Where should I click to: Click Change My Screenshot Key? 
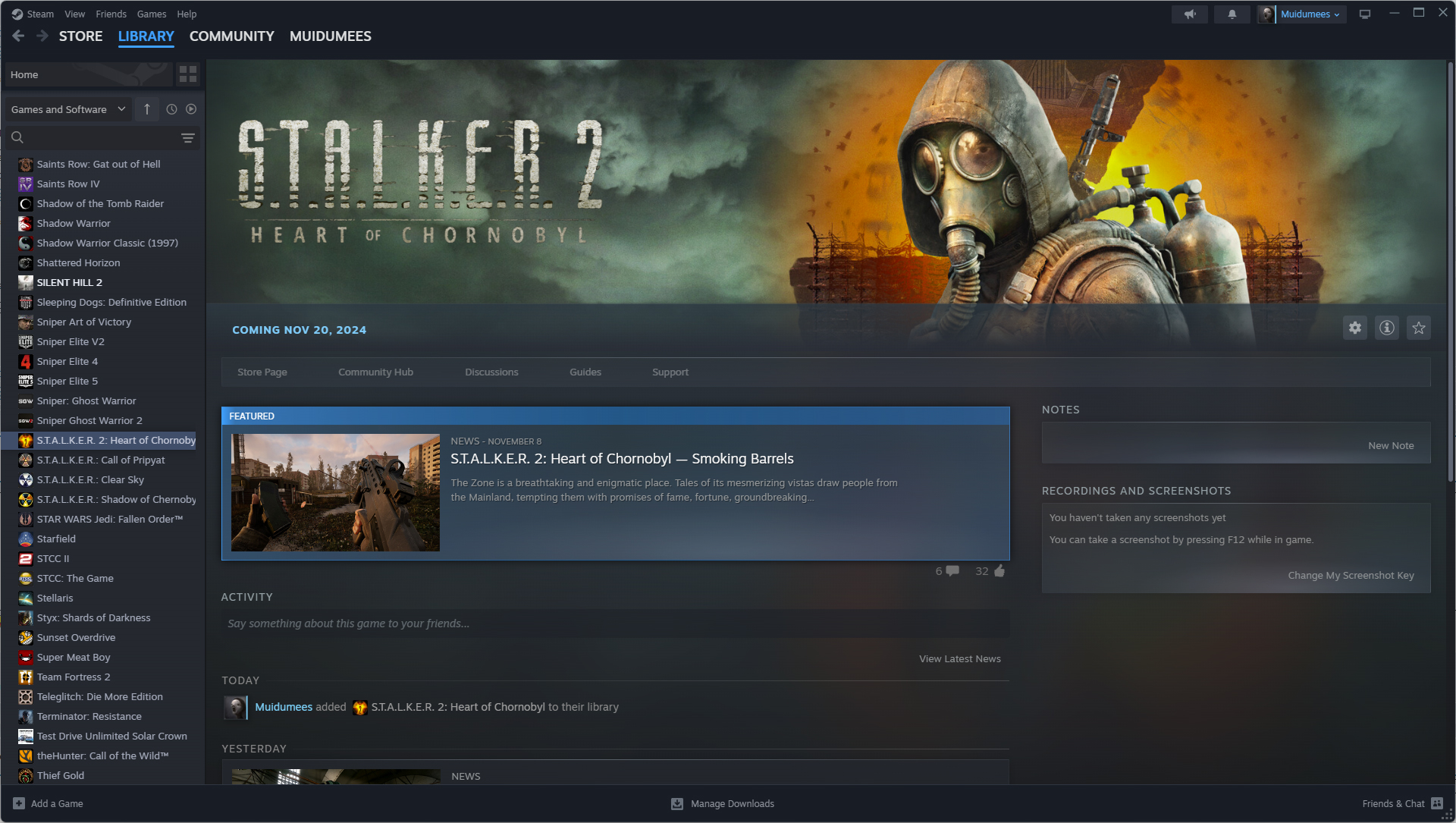[x=1351, y=576]
